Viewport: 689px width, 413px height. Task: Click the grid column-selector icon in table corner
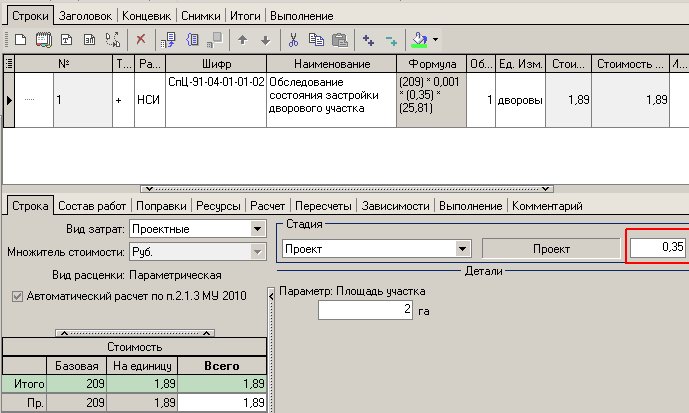coord(9,64)
